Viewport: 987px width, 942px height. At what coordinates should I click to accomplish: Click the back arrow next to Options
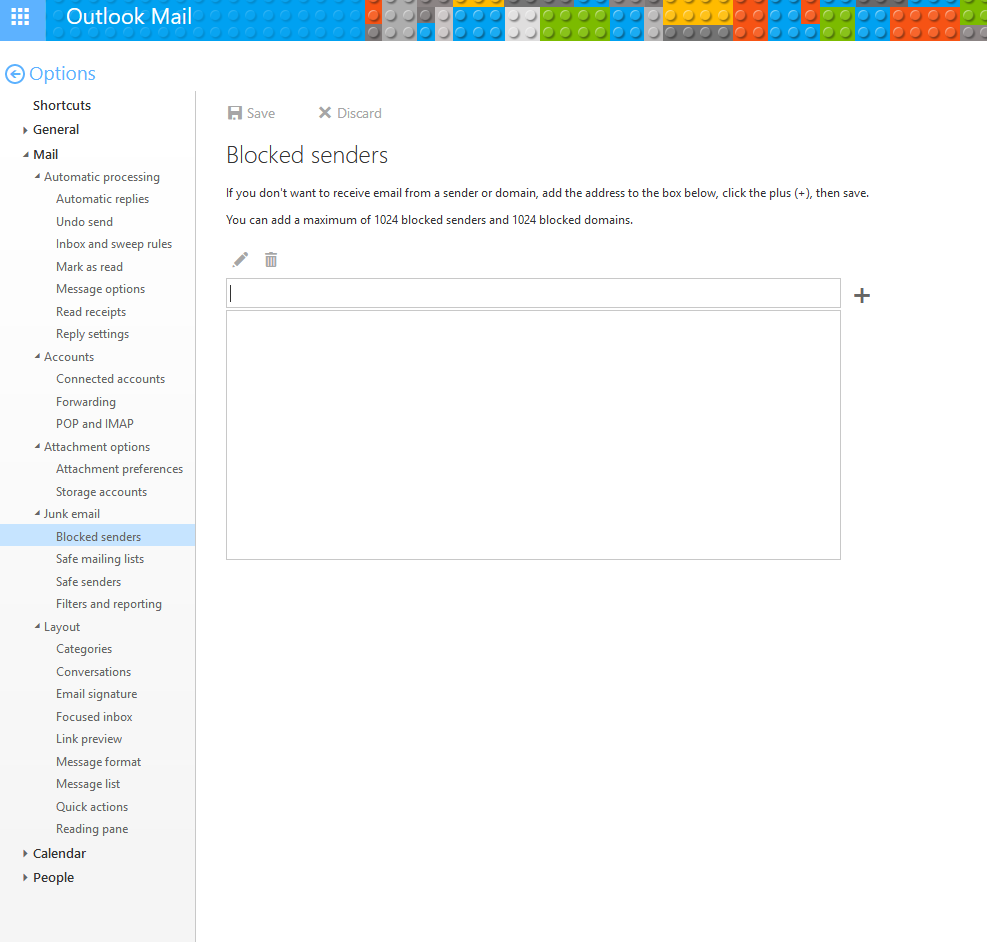pos(14,74)
